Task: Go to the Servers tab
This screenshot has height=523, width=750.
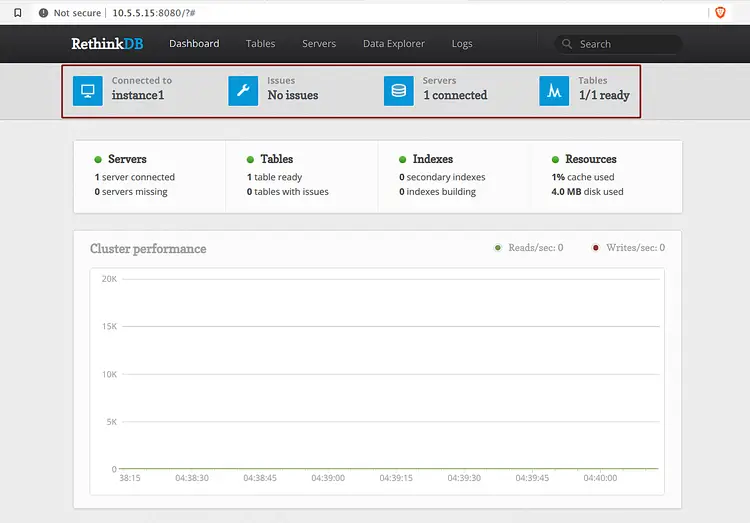Action: 319,44
